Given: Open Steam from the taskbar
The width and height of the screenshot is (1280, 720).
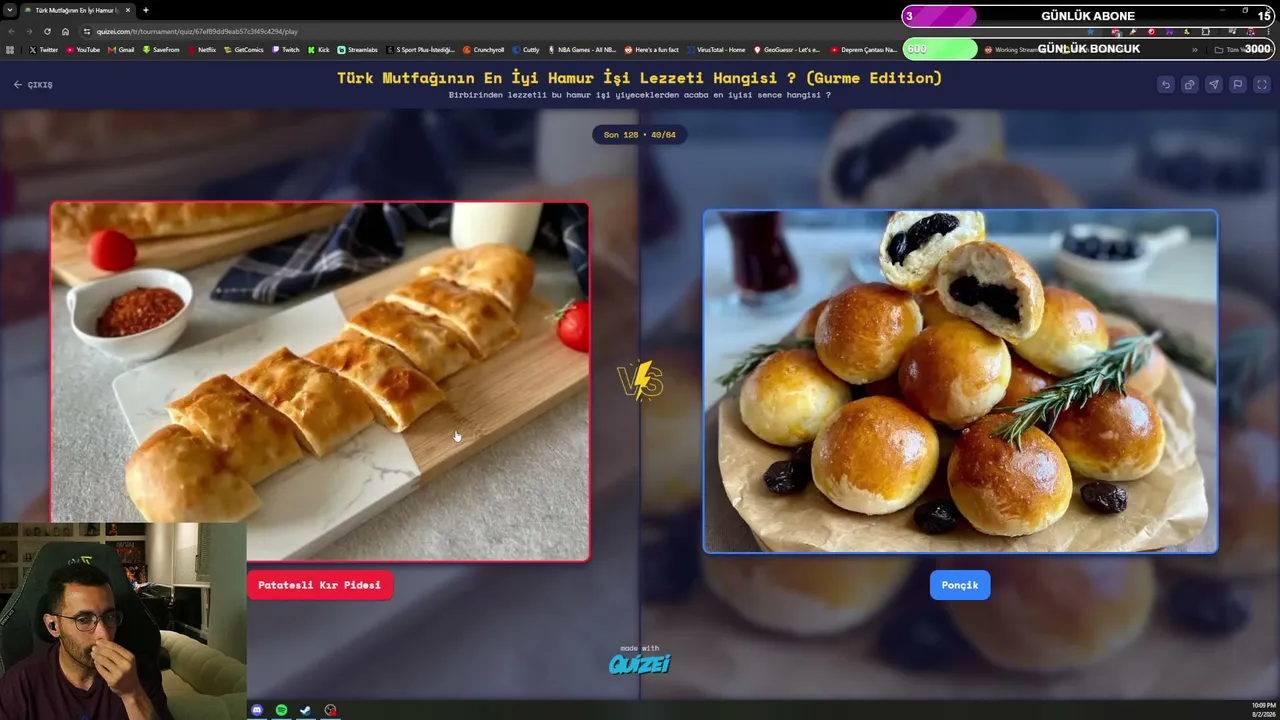Looking at the screenshot, I should coord(305,710).
